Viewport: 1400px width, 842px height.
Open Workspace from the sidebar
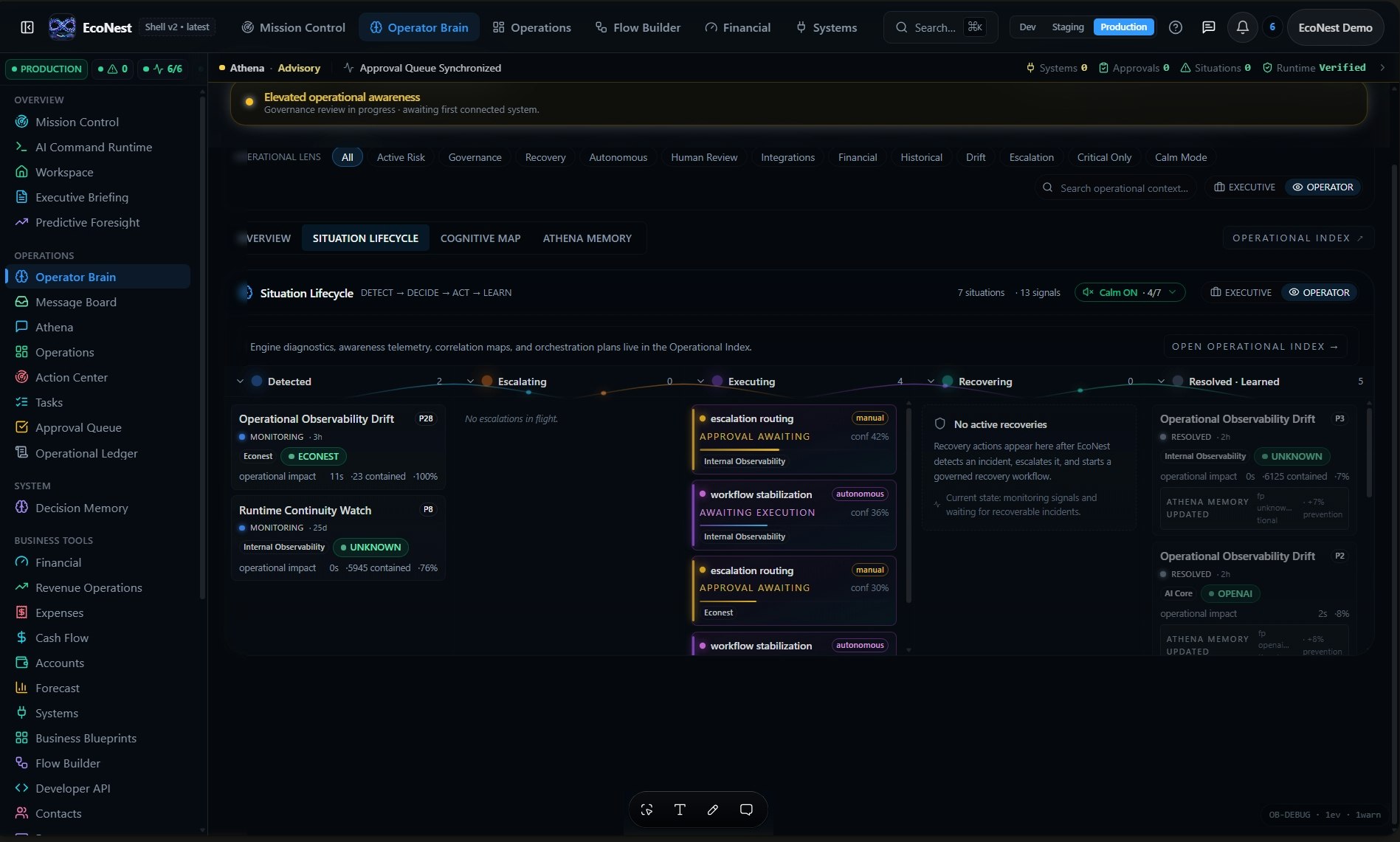click(x=64, y=172)
